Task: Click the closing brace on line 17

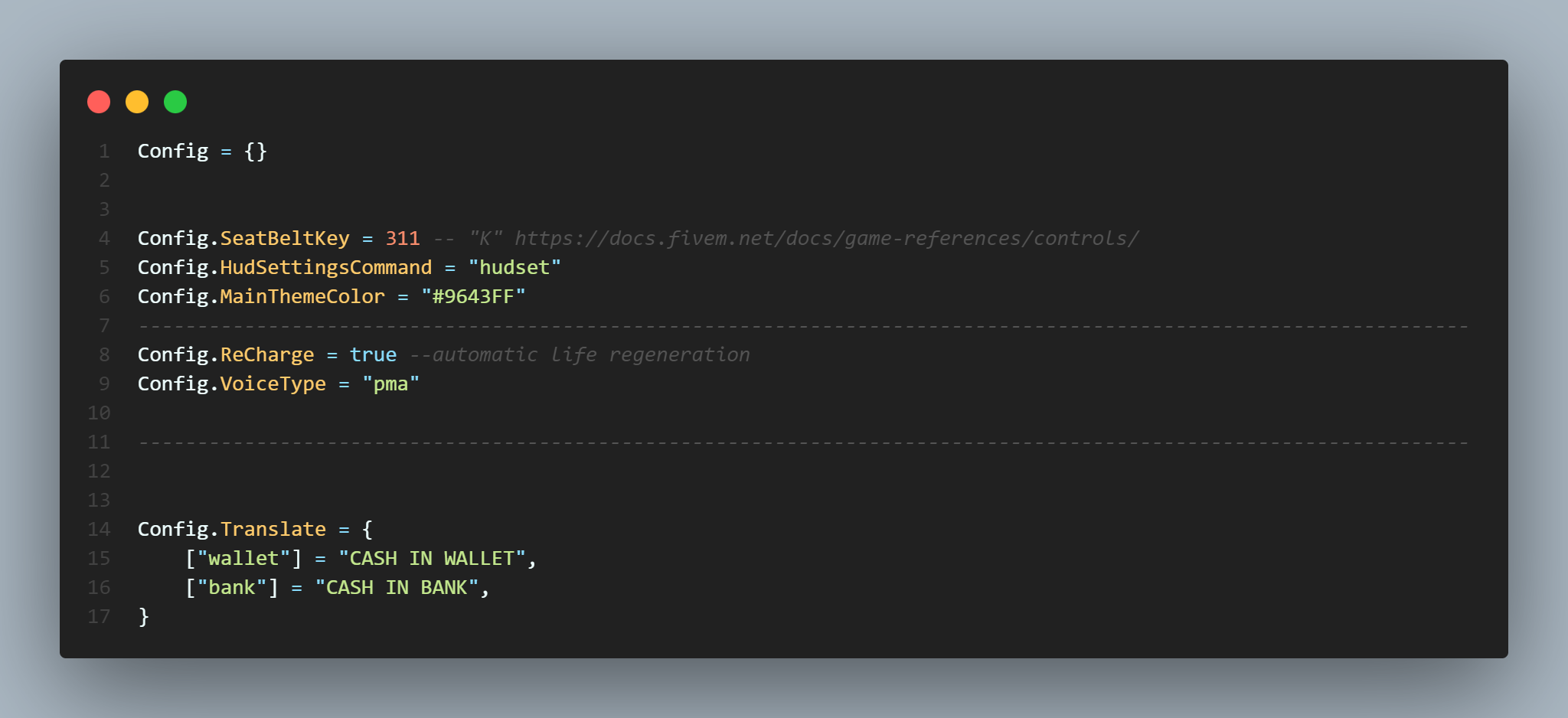Action: pos(144,617)
